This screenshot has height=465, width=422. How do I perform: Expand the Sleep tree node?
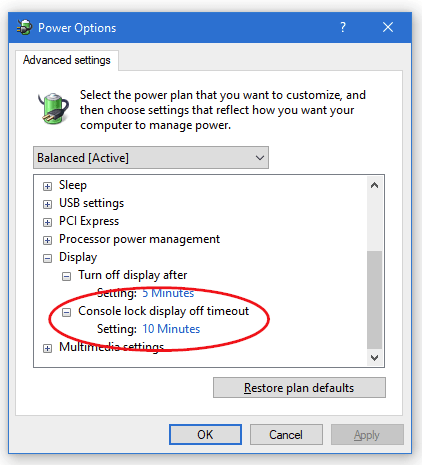click(47, 186)
